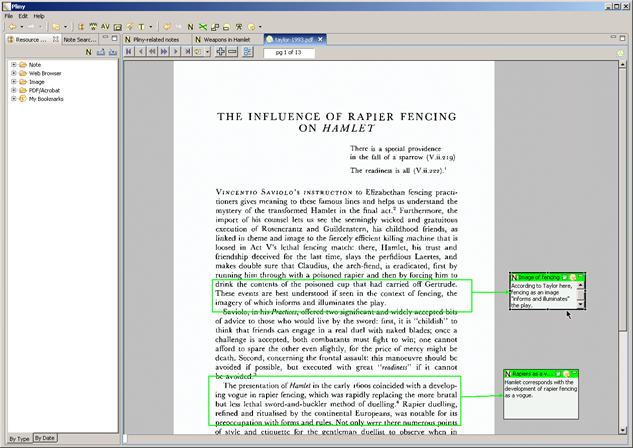Minimize the Resource Explorer panel
Screen dimensions: 633x448
(105, 38)
